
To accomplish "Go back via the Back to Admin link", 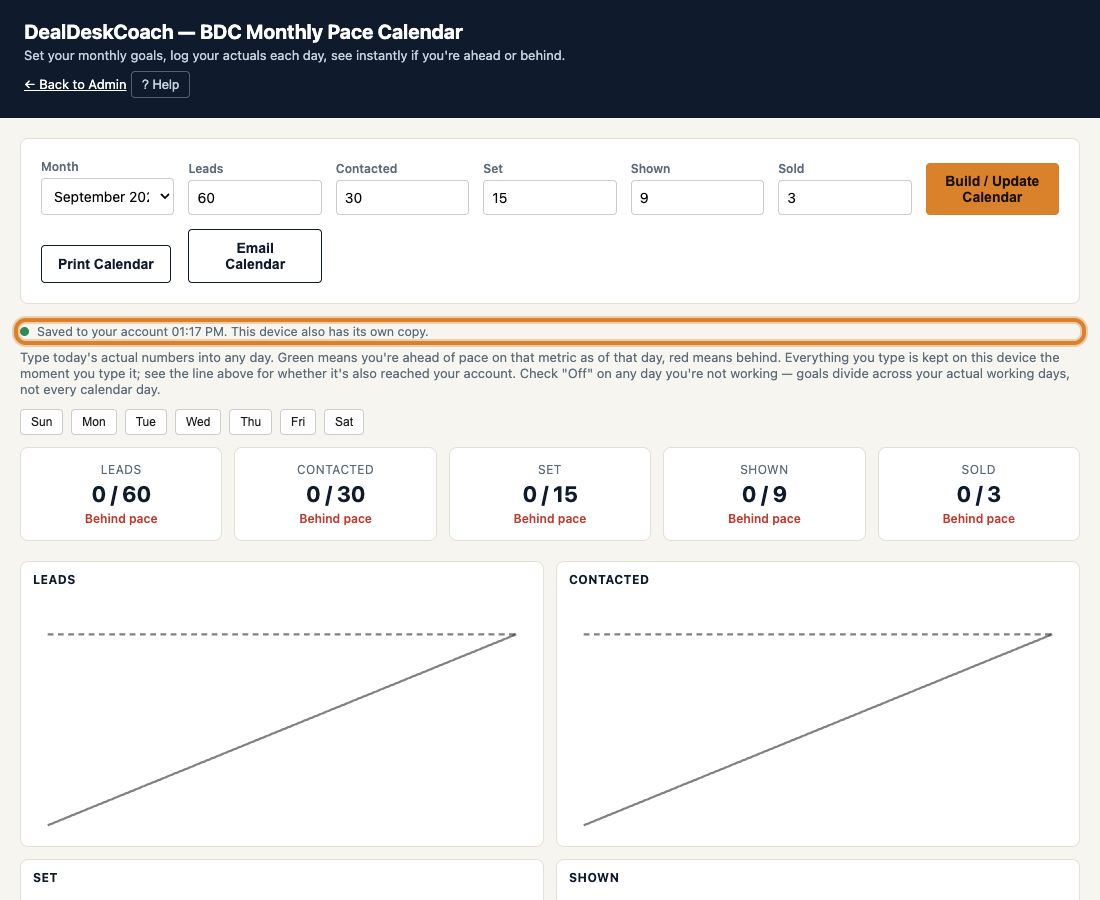I will coord(75,84).
